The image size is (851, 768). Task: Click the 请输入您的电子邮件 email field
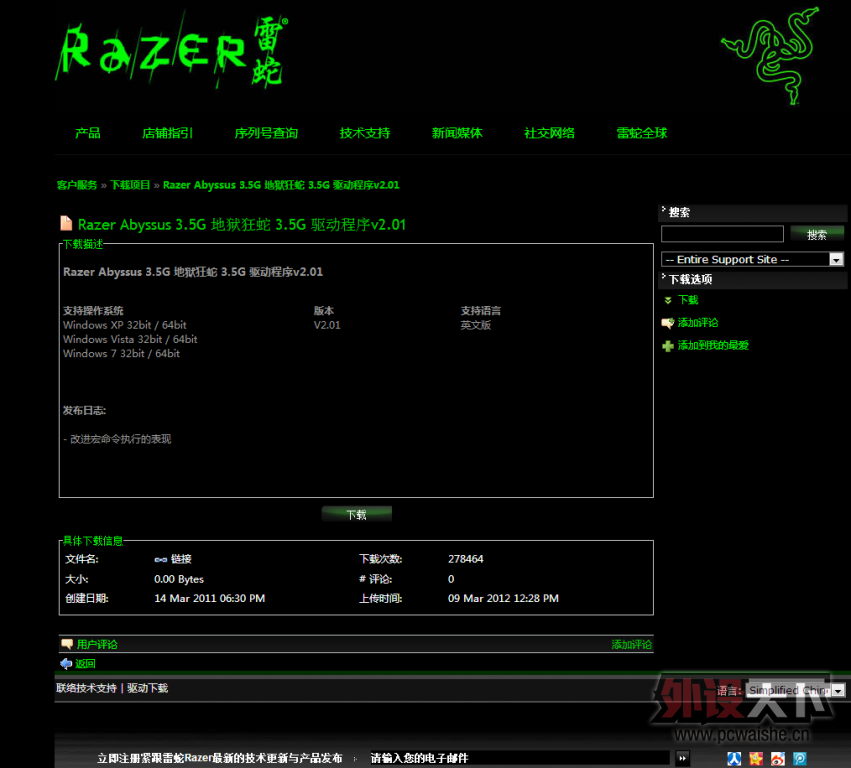click(519, 758)
